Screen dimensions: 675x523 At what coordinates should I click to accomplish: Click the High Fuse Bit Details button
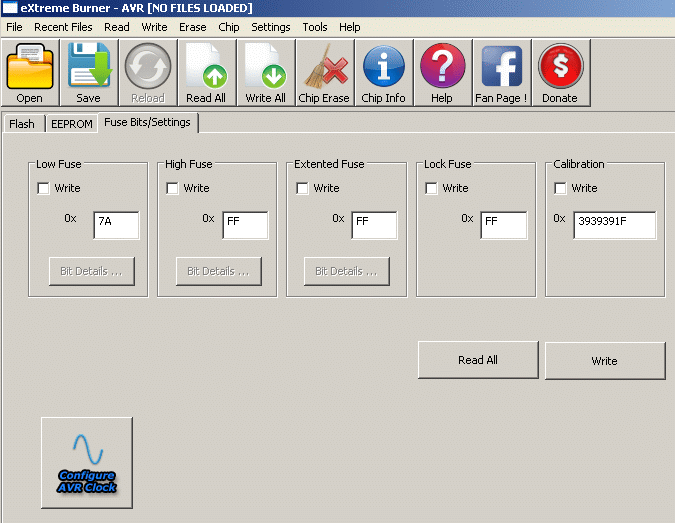(219, 271)
